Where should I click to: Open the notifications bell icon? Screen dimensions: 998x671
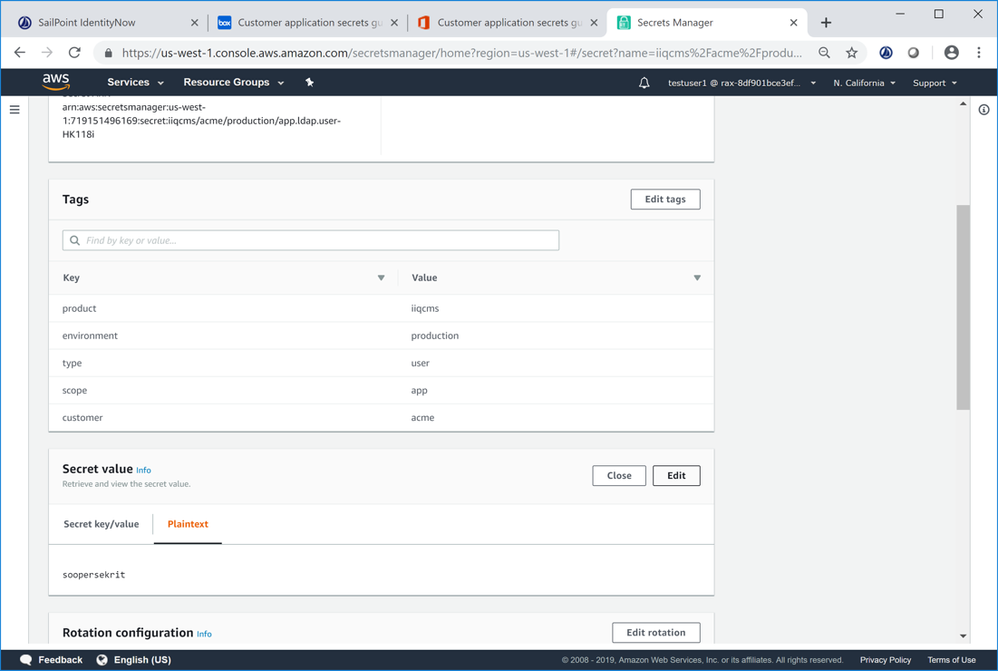coord(644,83)
